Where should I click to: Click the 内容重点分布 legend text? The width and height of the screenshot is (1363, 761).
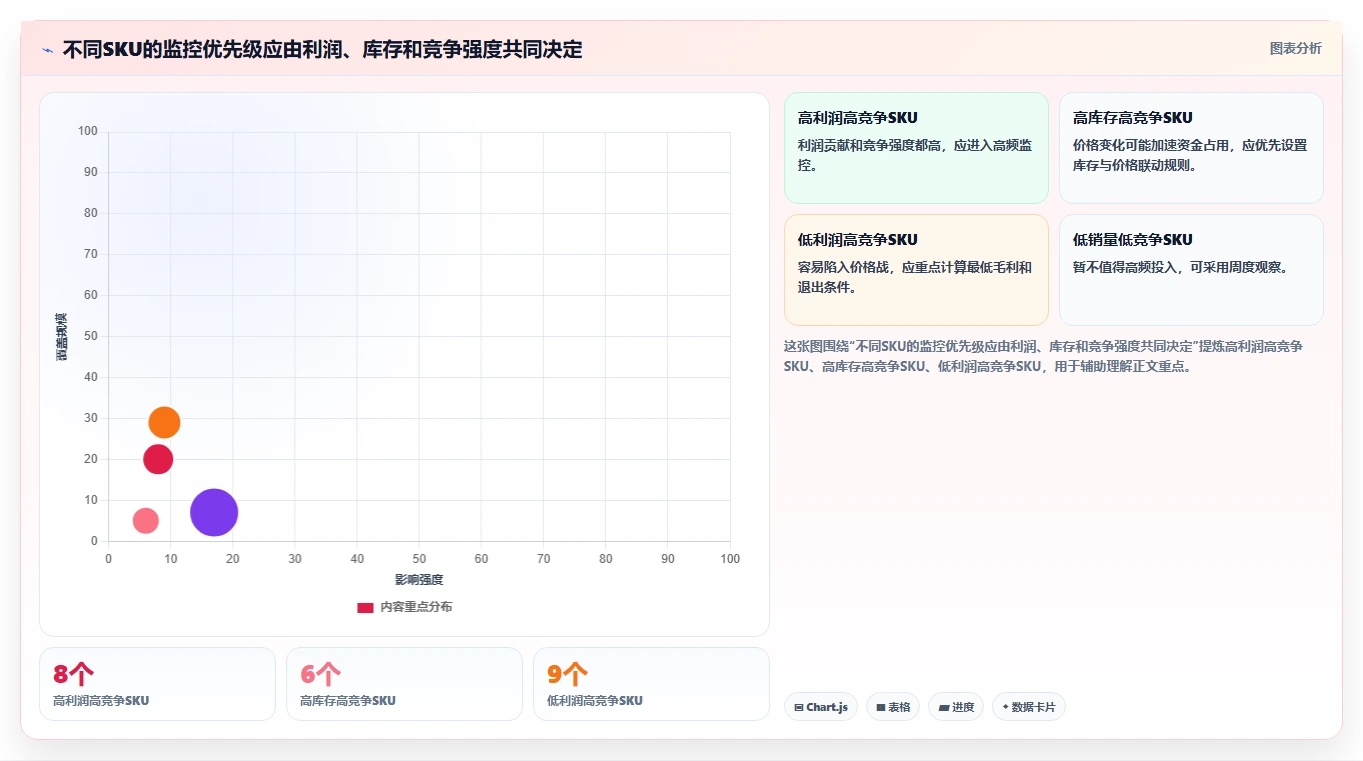click(416, 607)
